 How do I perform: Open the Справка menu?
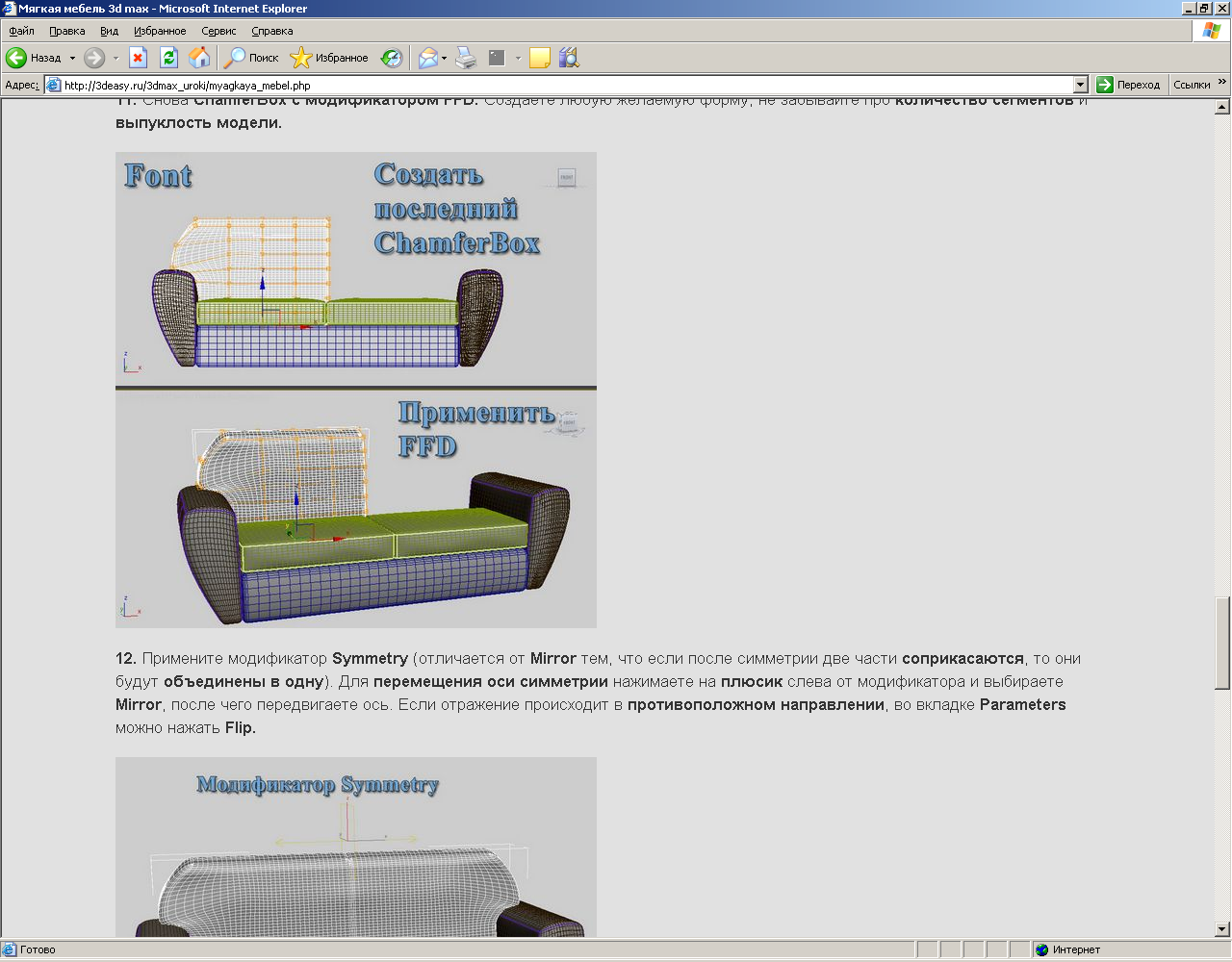272,31
